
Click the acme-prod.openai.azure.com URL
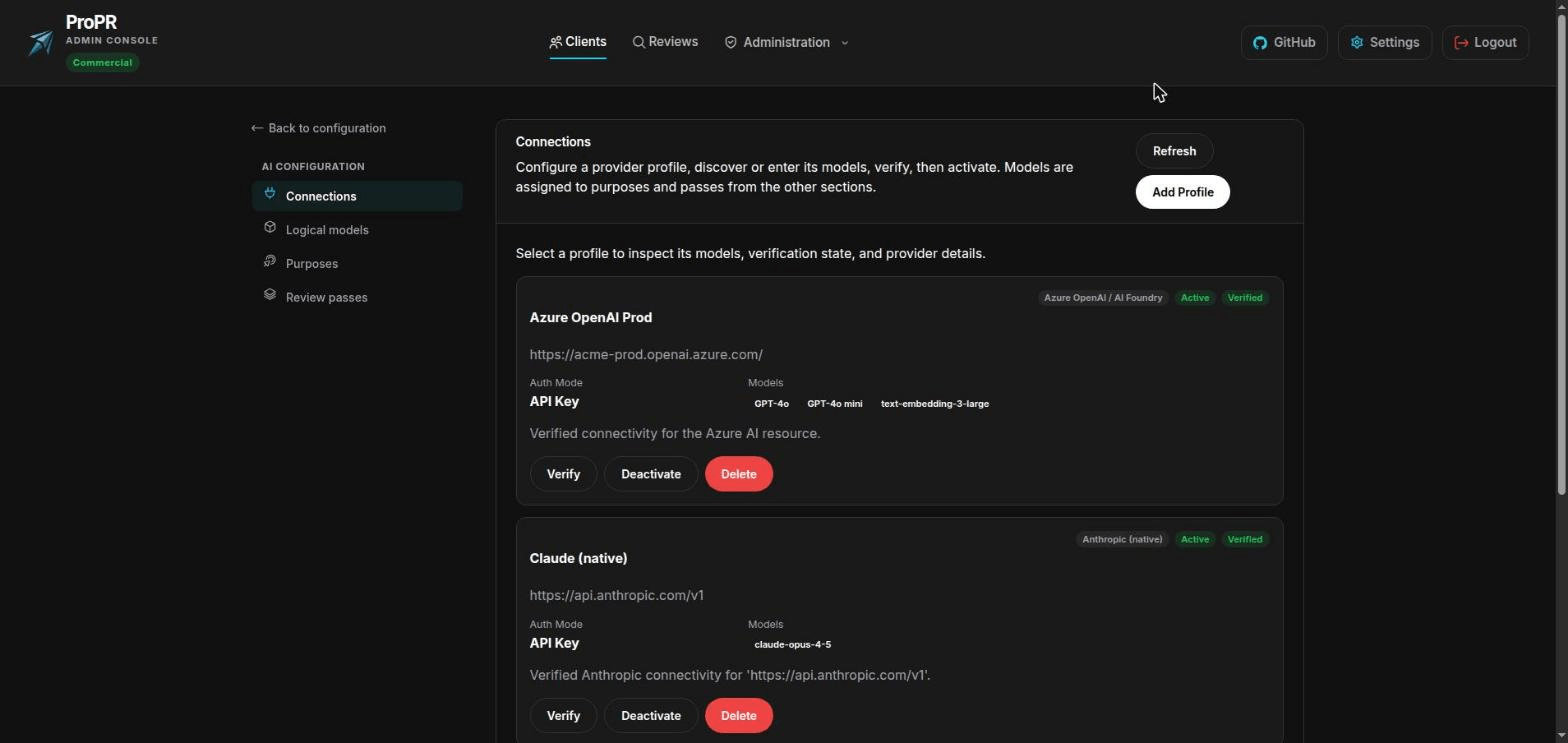click(646, 355)
